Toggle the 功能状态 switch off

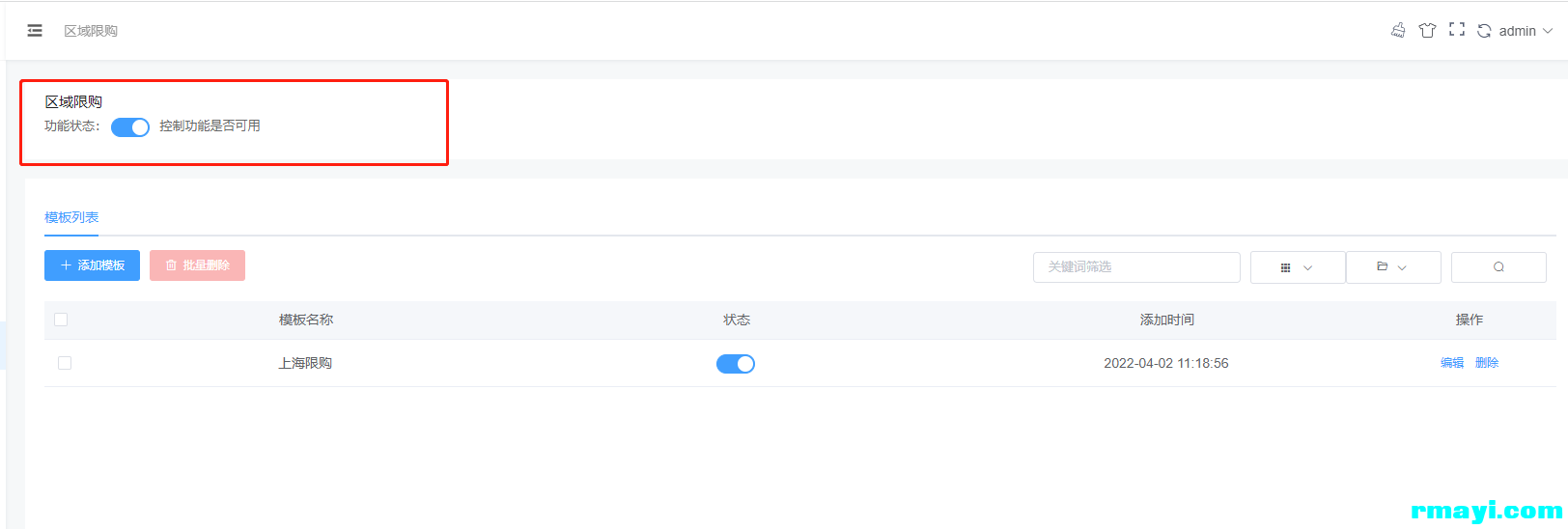click(x=130, y=126)
